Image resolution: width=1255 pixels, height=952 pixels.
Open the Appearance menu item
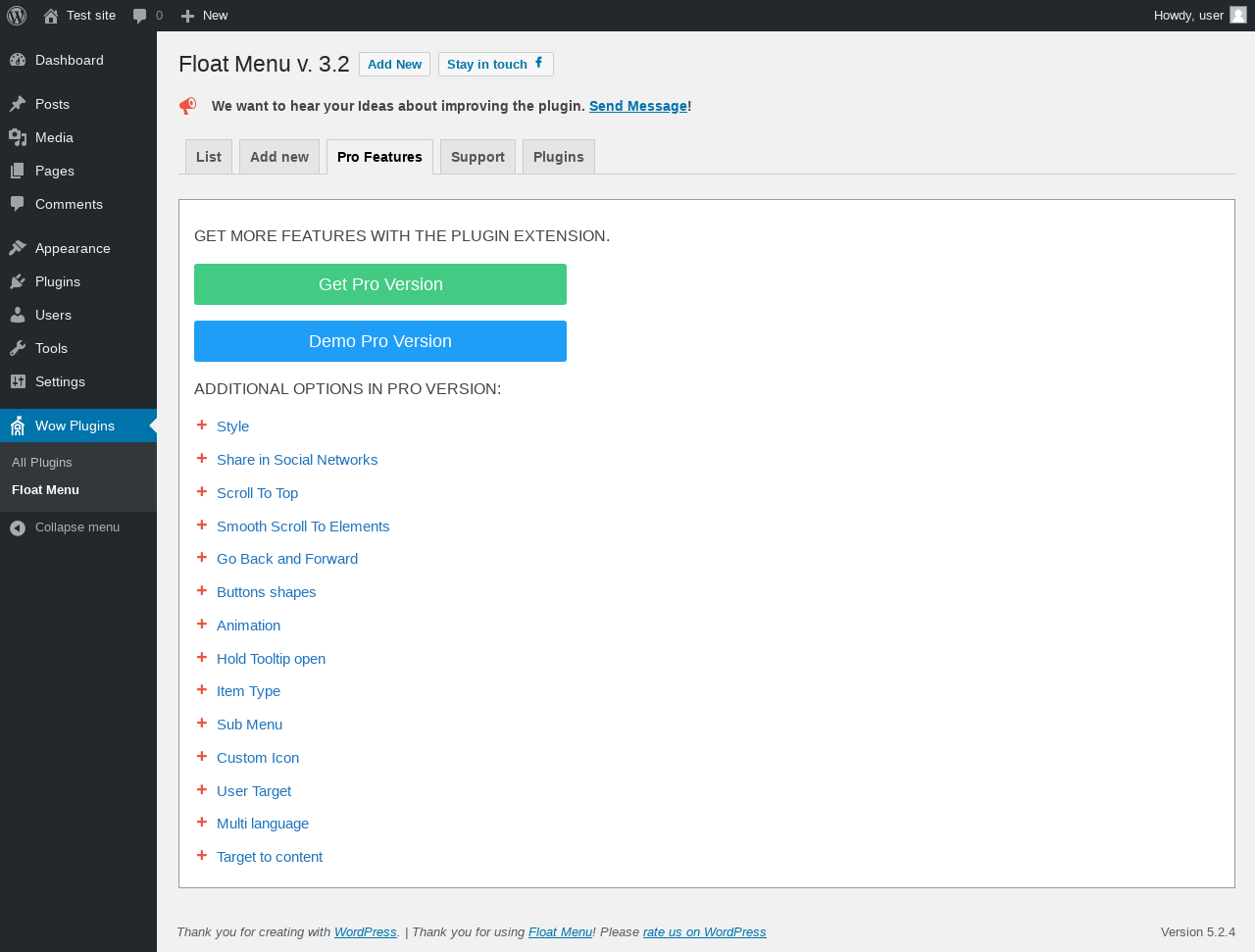[78, 248]
